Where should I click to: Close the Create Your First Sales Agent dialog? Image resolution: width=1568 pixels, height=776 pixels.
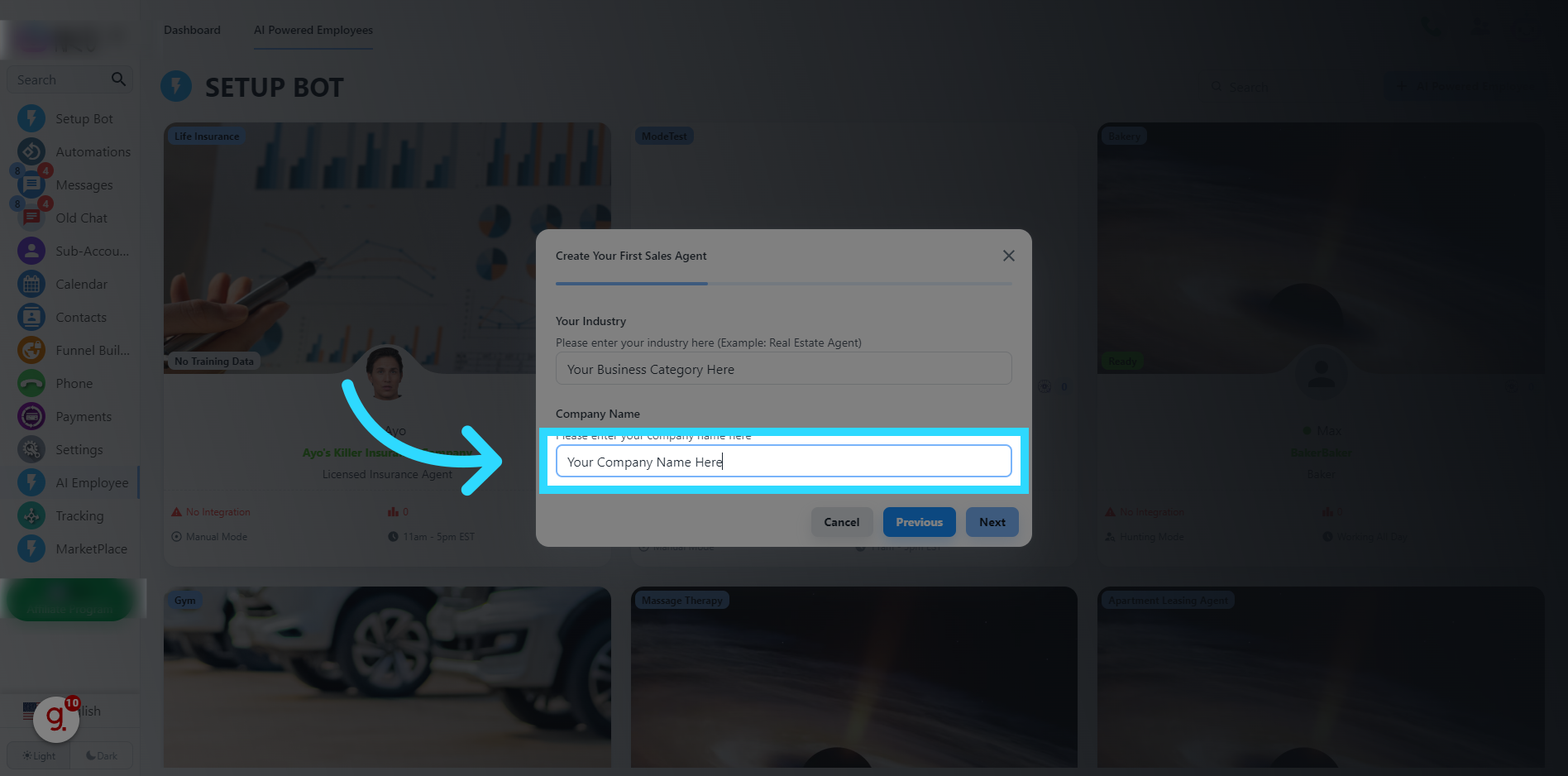tap(1009, 256)
